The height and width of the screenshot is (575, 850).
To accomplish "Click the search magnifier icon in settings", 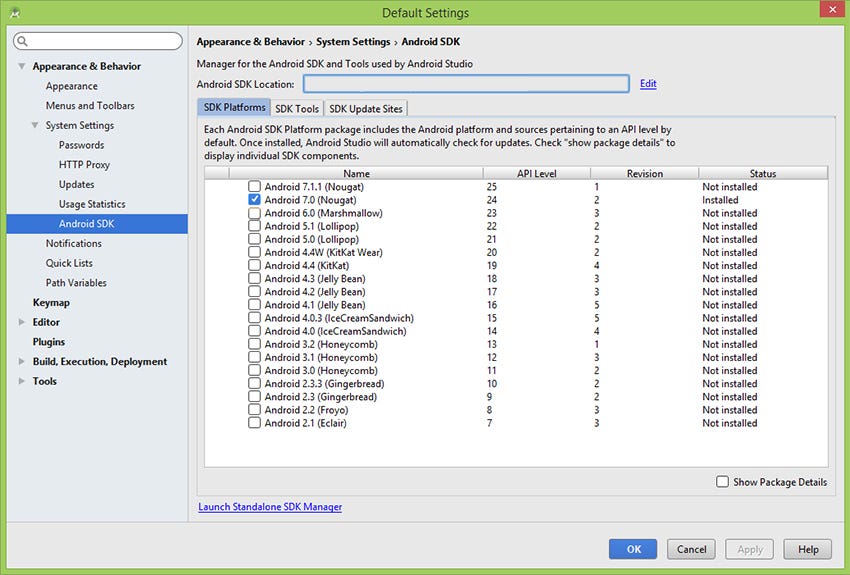I will coord(22,41).
